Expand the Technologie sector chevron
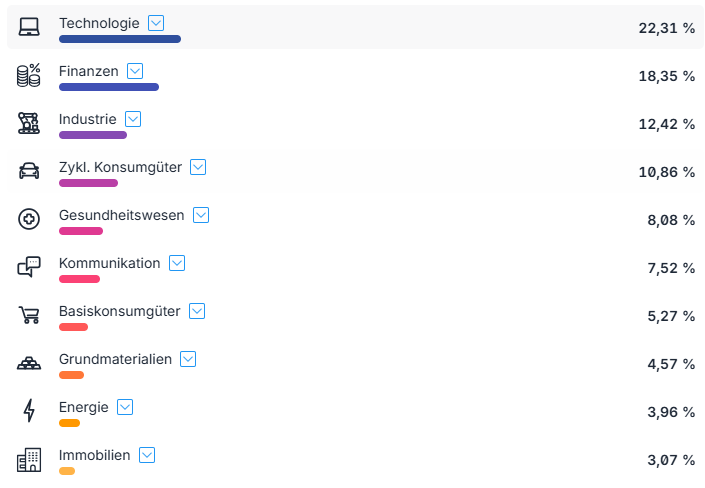Viewport: 705px width, 488px height. 156,23
